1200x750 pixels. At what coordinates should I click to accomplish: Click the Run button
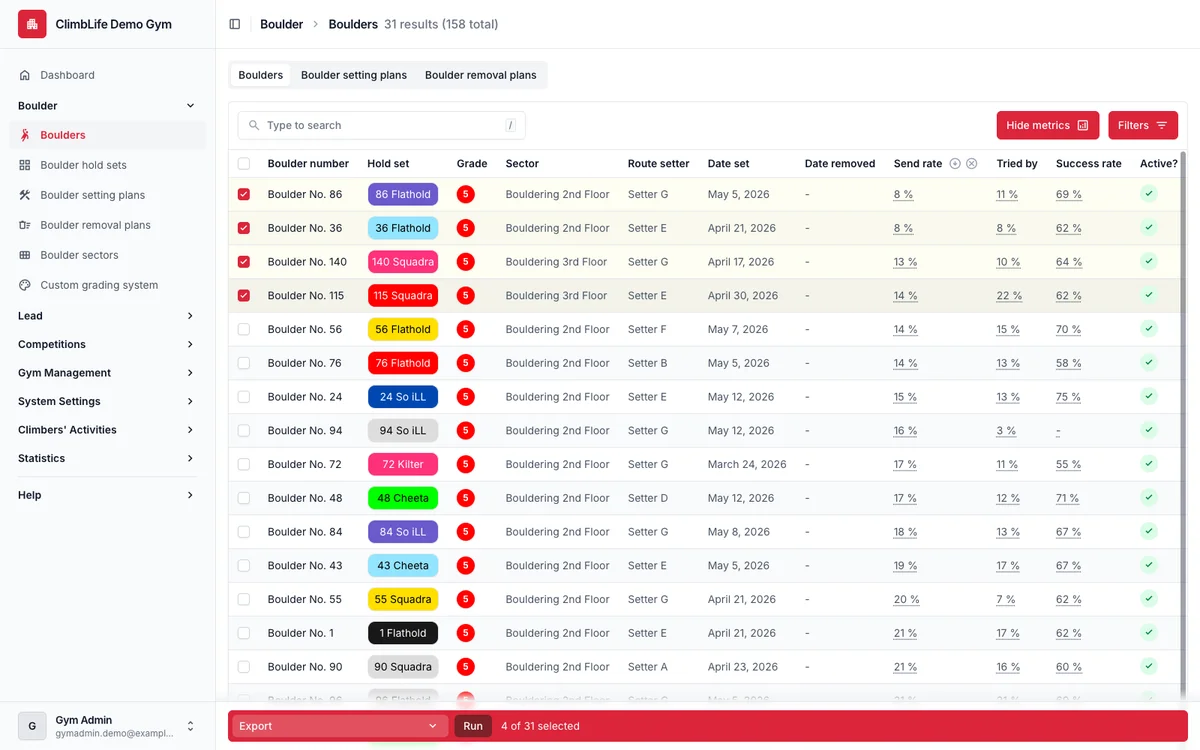[x=473, y=726]
